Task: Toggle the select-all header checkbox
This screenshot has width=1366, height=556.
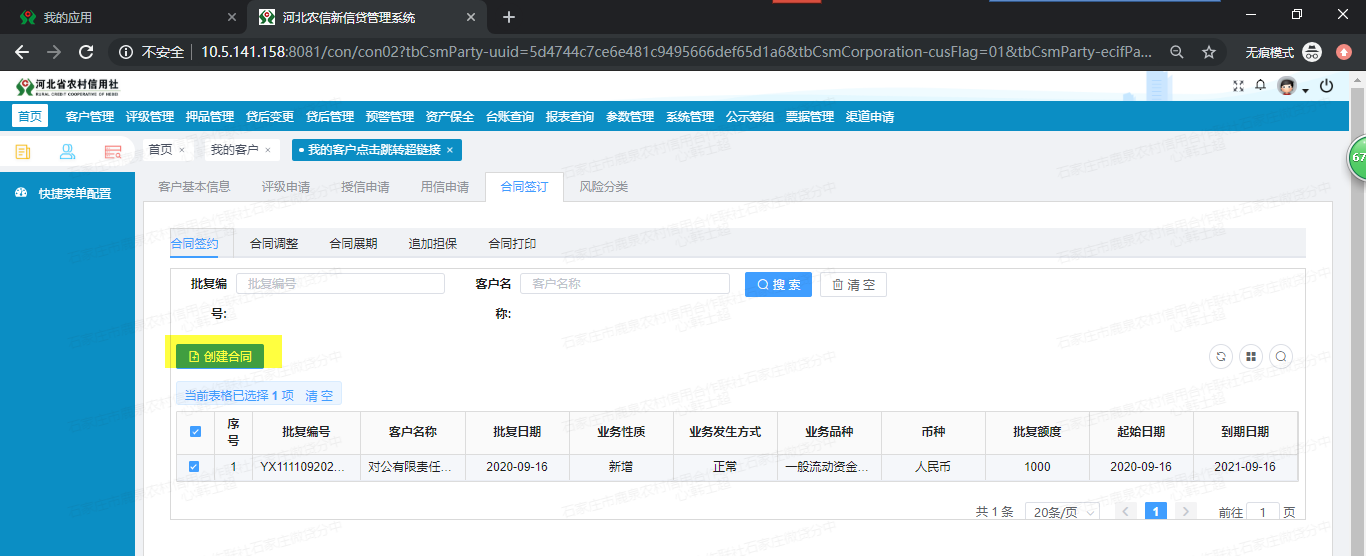Action: (x=195, y=432)
